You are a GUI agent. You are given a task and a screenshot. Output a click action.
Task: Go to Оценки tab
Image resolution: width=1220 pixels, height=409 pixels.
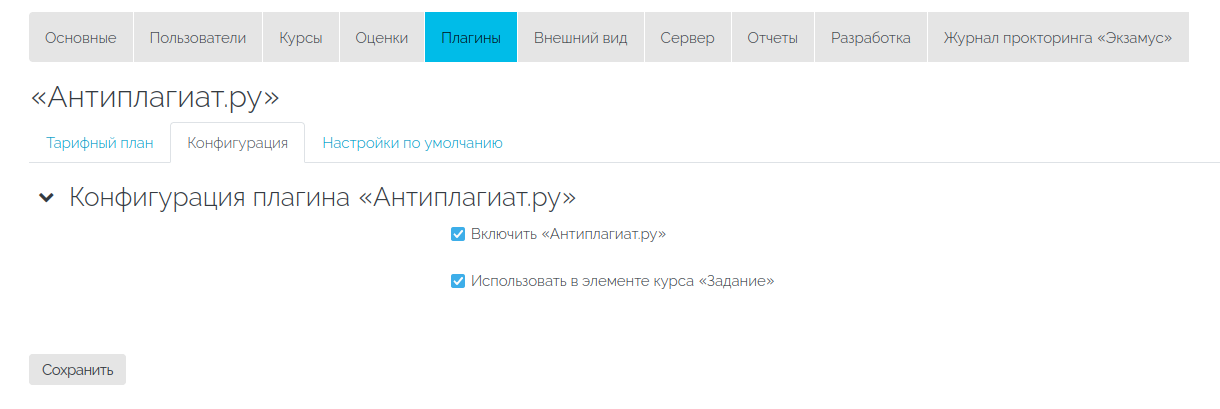[x=382, y=38]
